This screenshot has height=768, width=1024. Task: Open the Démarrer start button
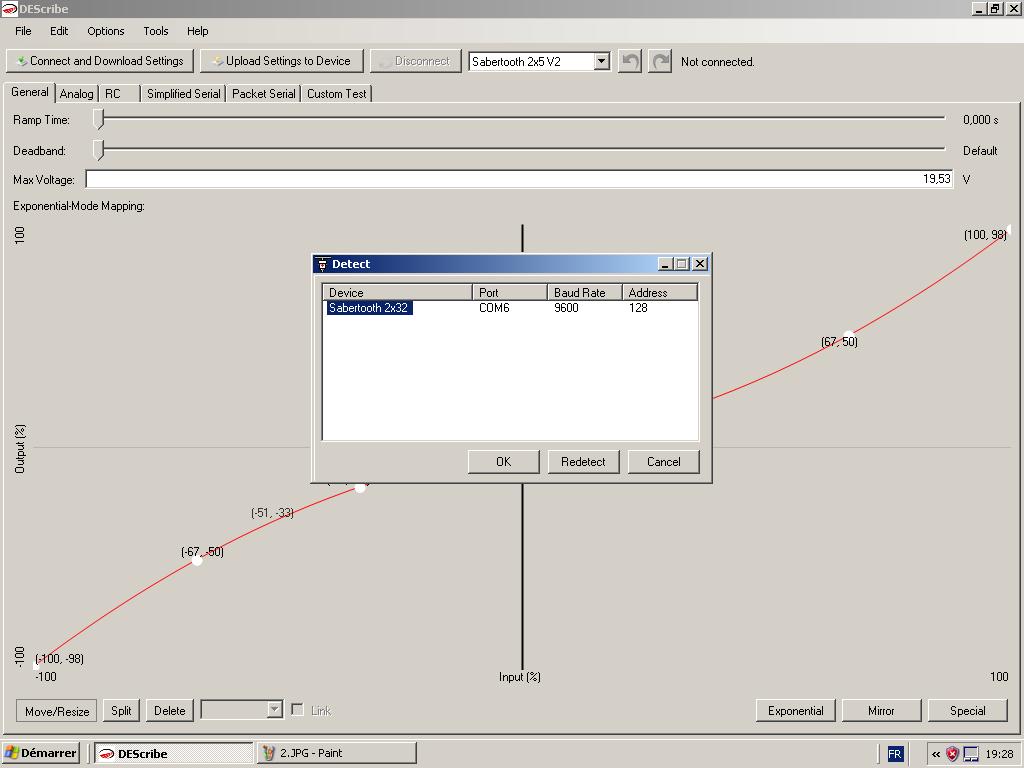(41, 753)
